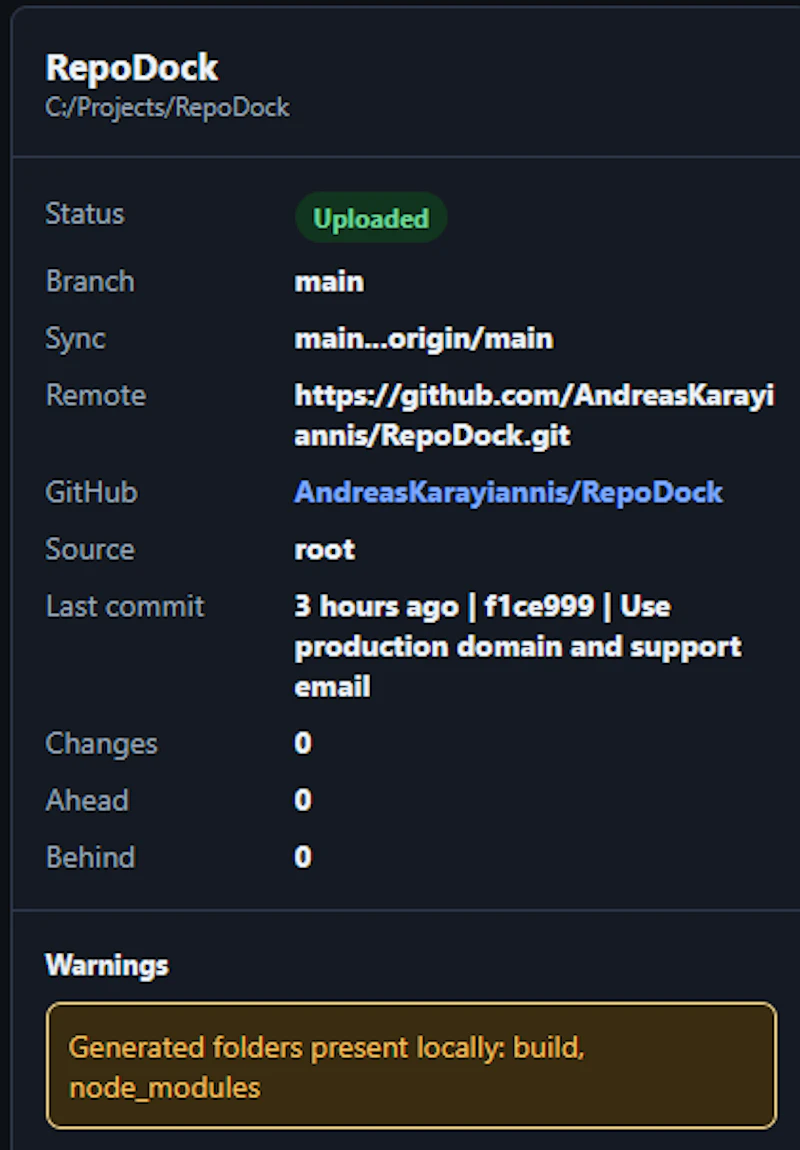Click the Last commit label
This screenshot has height=1150, width=800.
click(x=125, y=607)
